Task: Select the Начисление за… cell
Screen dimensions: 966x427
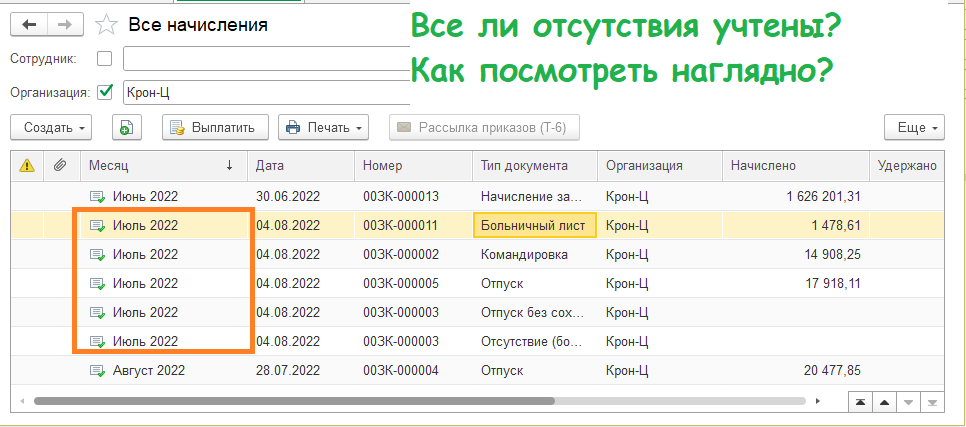Action: (535, 197)
